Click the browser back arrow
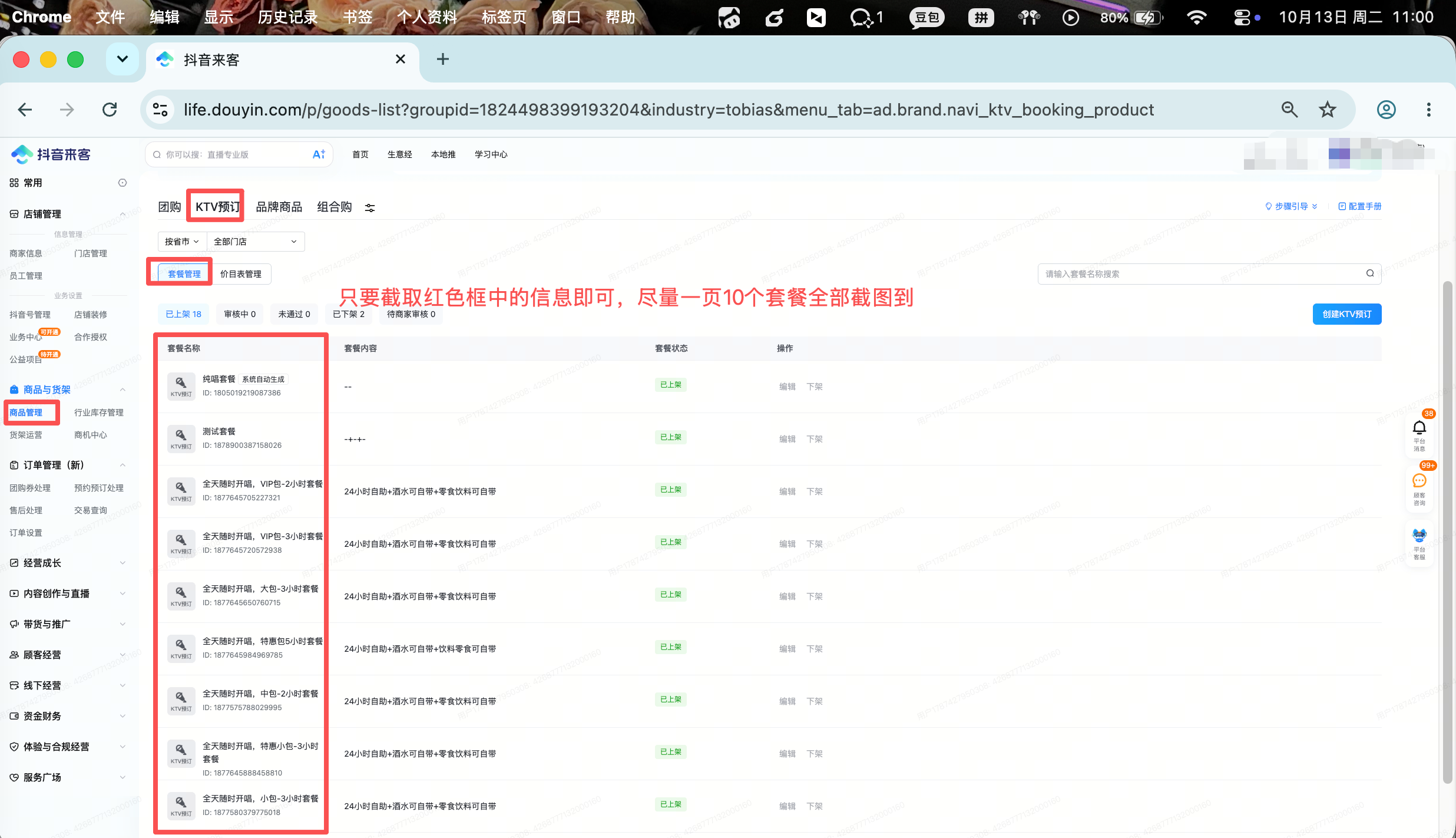 pyautogui.click(x=25, y=110)
